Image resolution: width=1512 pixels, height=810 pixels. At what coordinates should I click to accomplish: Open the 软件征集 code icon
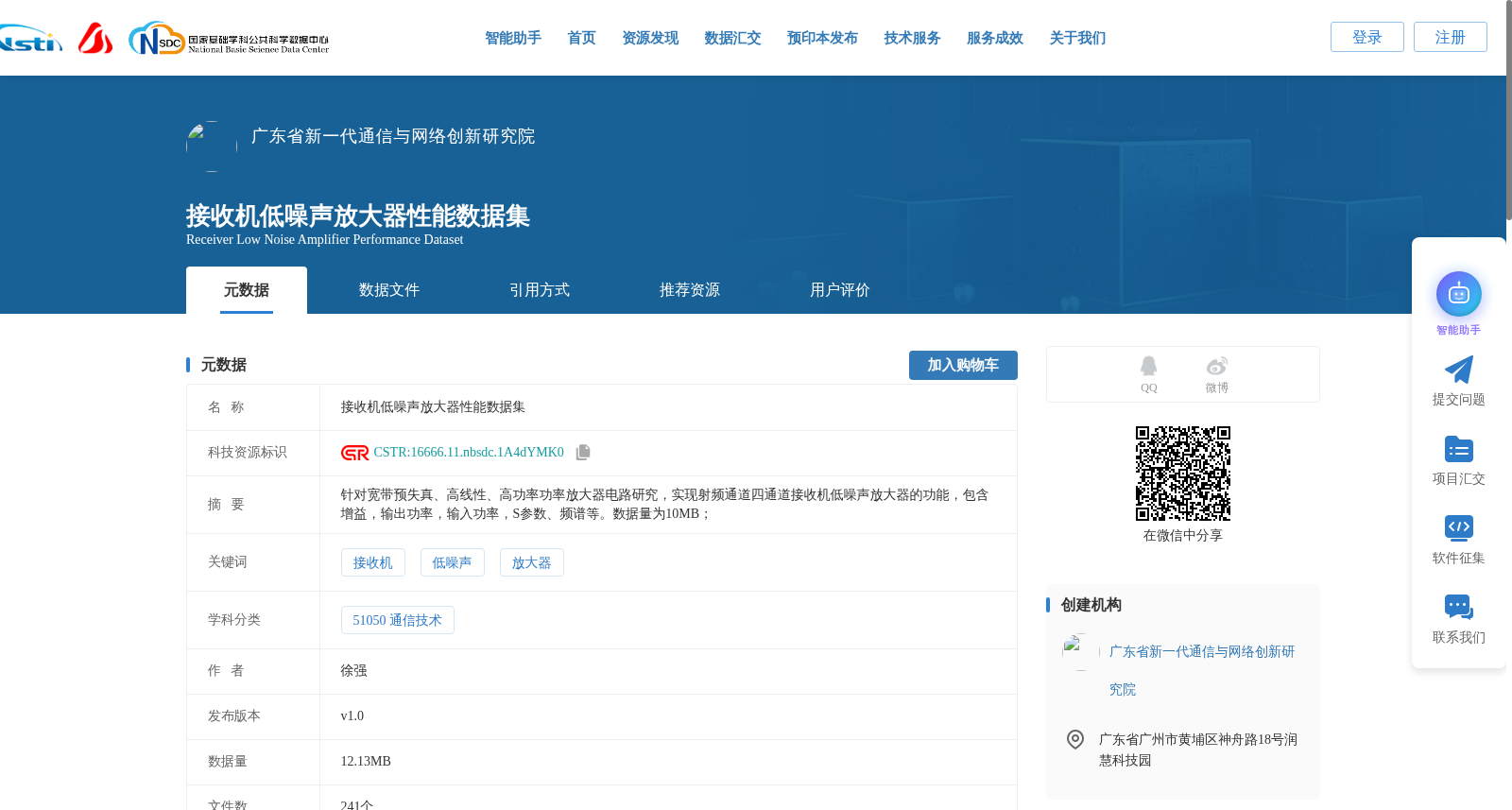(x=1458, y=527)
